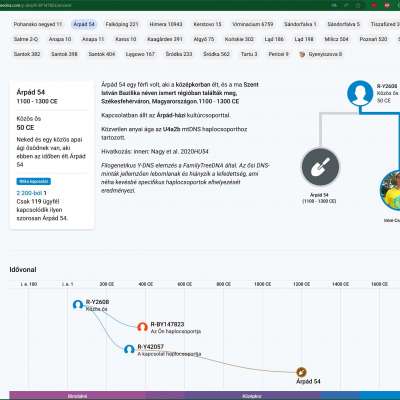The image size is (400, 400).
Task: Open the profile photo in the tree
Action: (x=391, y=190)
